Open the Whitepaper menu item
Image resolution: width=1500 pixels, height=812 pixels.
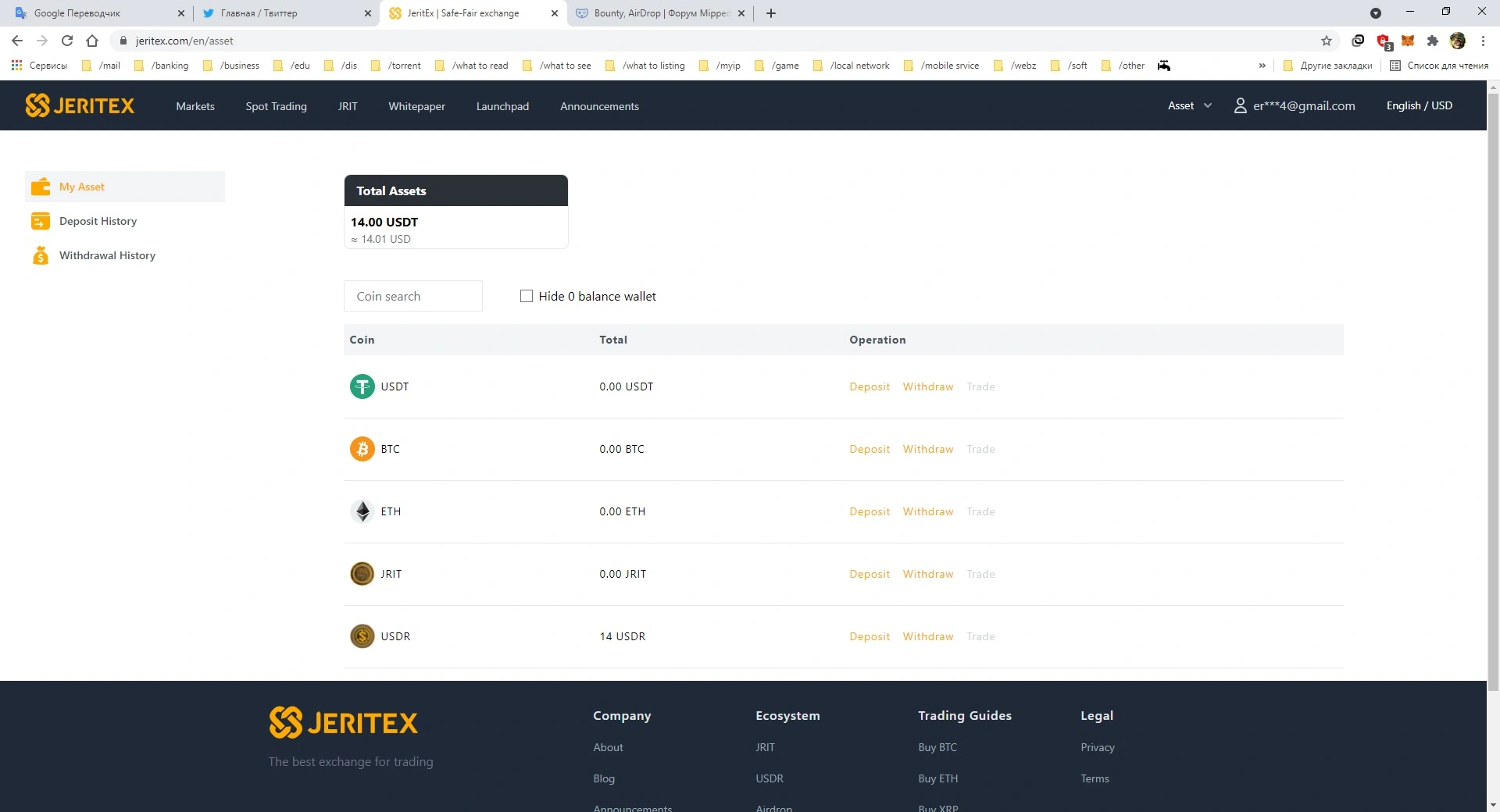(417, 106)
